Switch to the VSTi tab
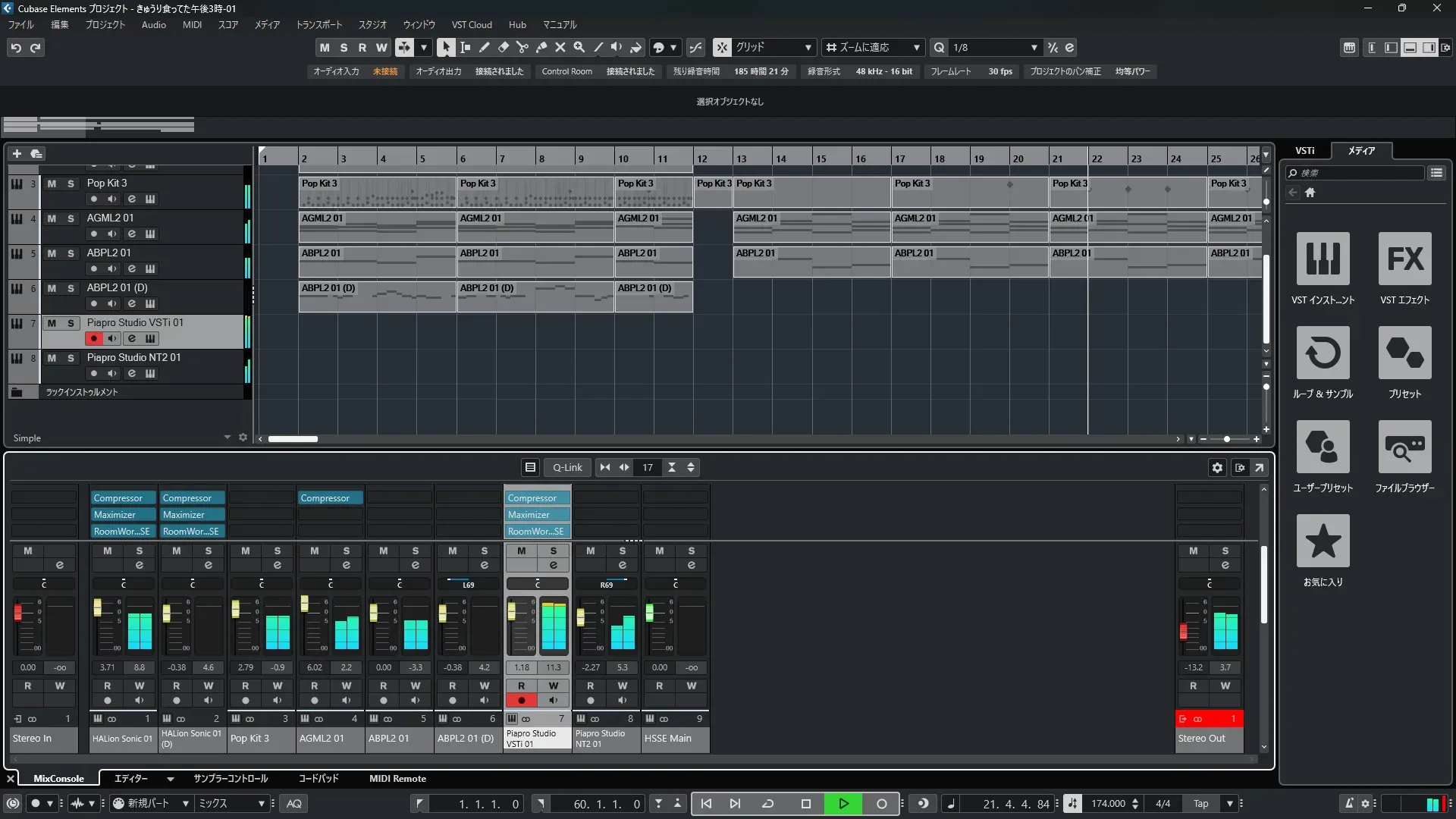Screen dimensions: 1456x819 point(1304,150)
